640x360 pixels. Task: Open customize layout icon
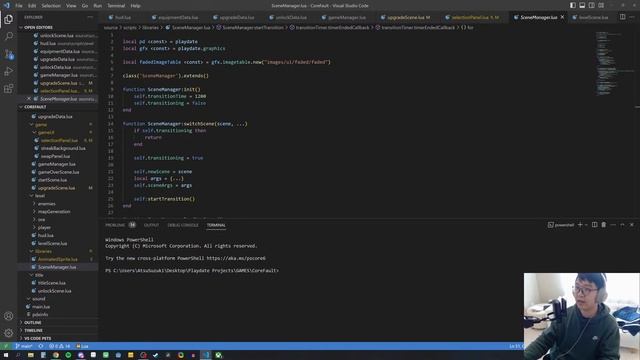point(601,5)
